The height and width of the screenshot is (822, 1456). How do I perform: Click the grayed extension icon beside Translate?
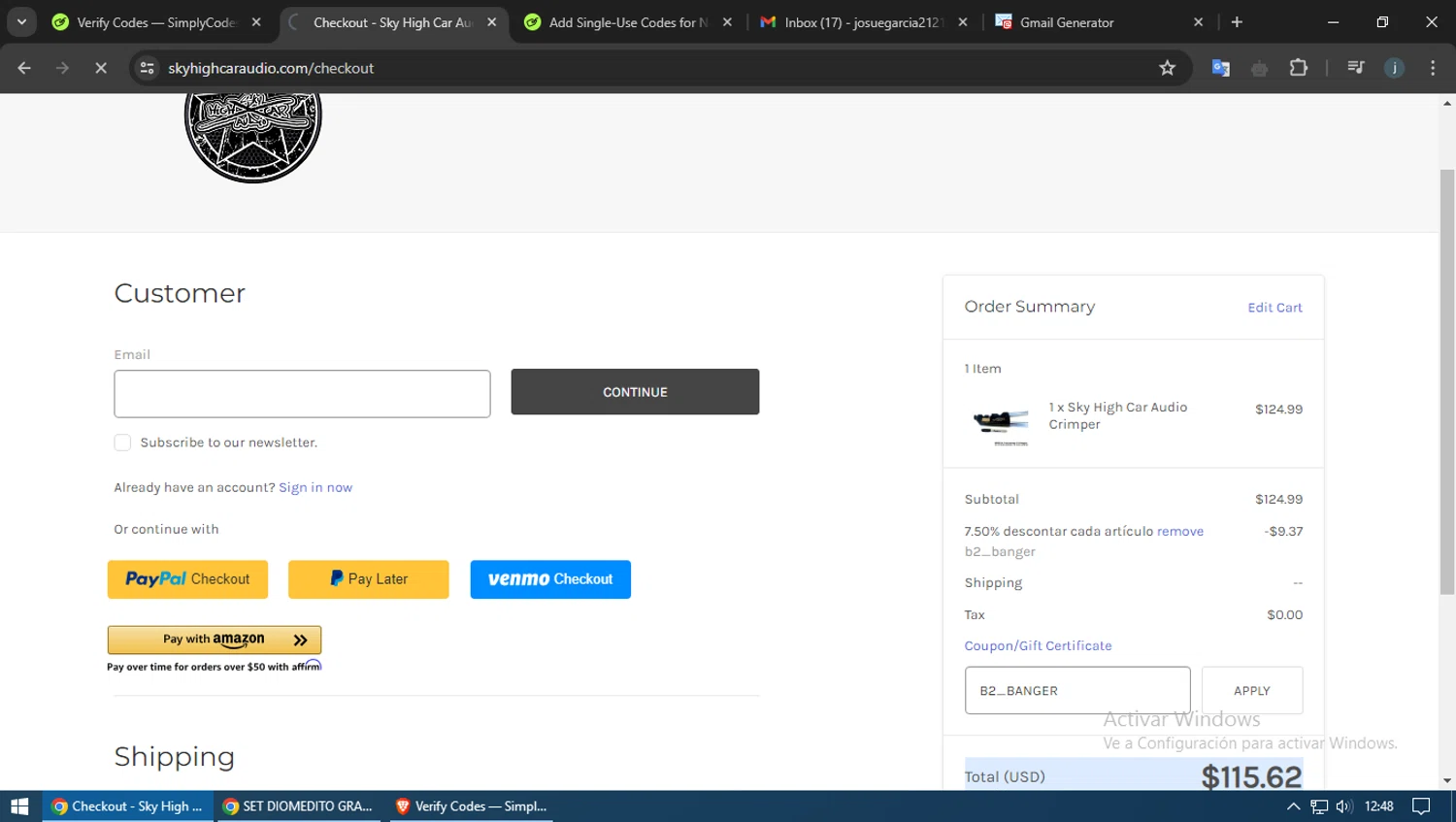(1260, 68)
